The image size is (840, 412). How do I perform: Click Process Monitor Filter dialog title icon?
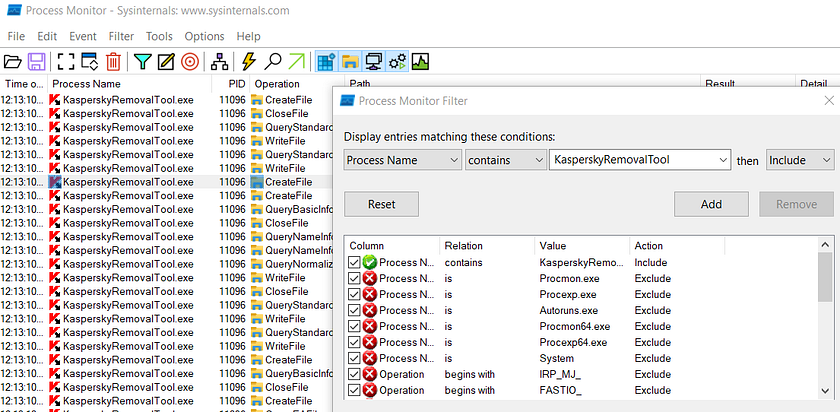click(348, 101)
